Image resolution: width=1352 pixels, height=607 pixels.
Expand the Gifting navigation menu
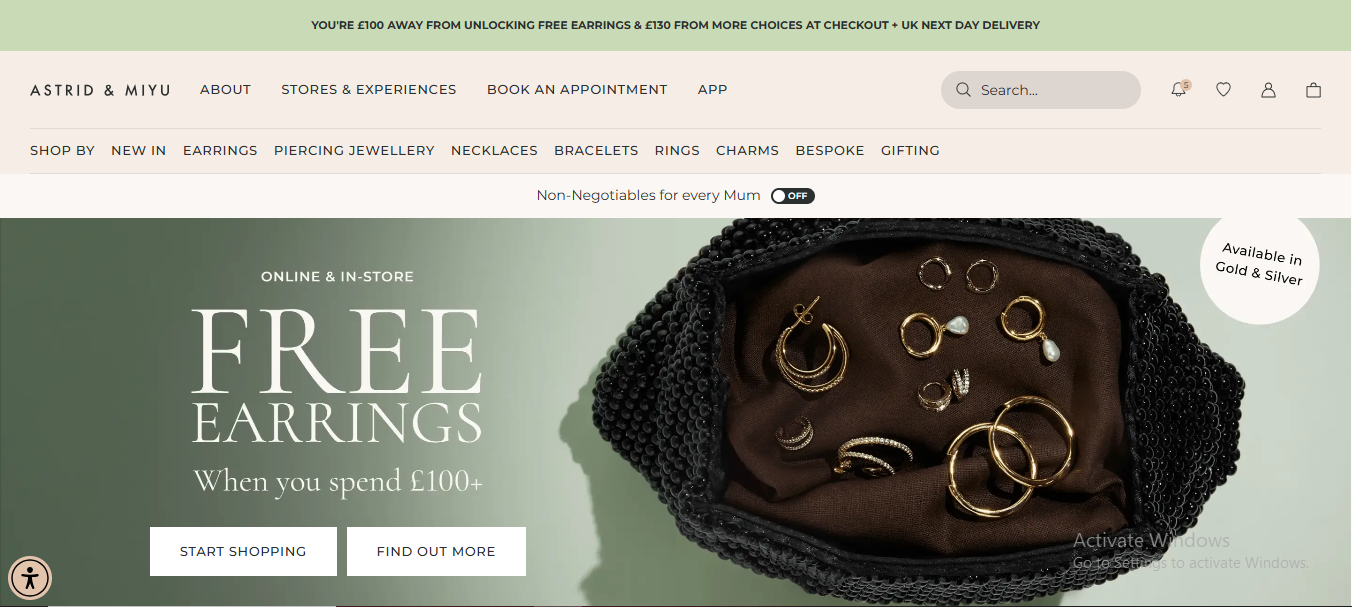click(910, 151)
